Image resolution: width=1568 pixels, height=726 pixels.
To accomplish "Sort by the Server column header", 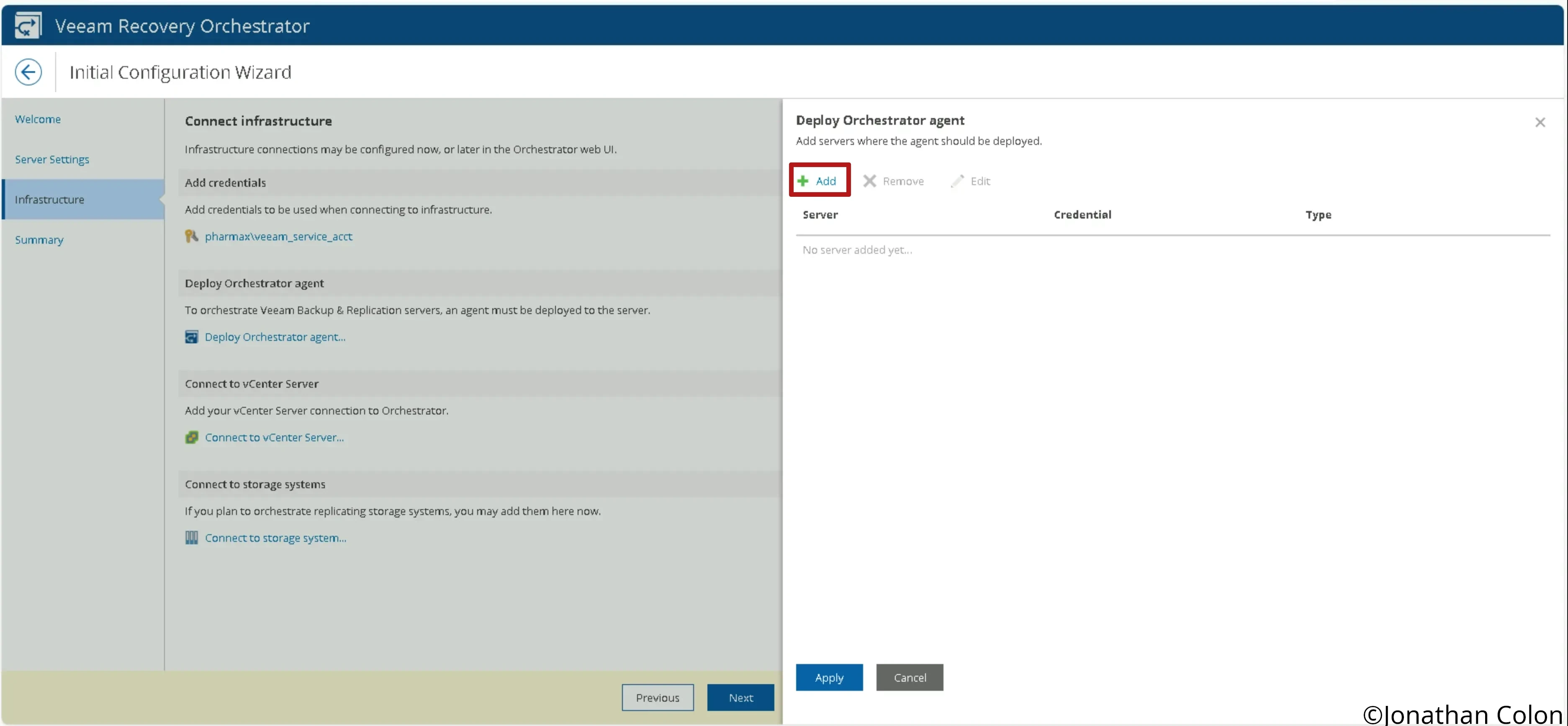I will [x=820, y=214].
